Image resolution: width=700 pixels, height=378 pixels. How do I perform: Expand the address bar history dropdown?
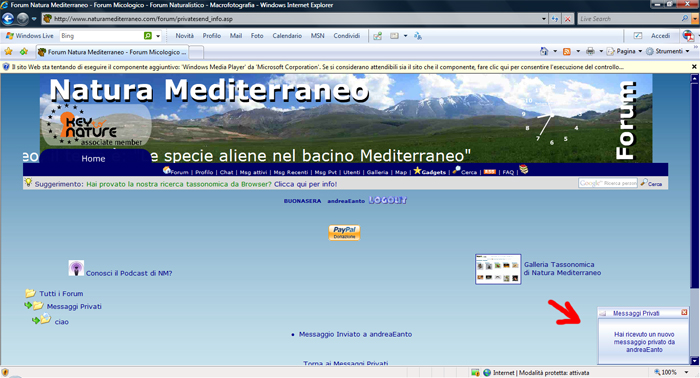[543, 19]
